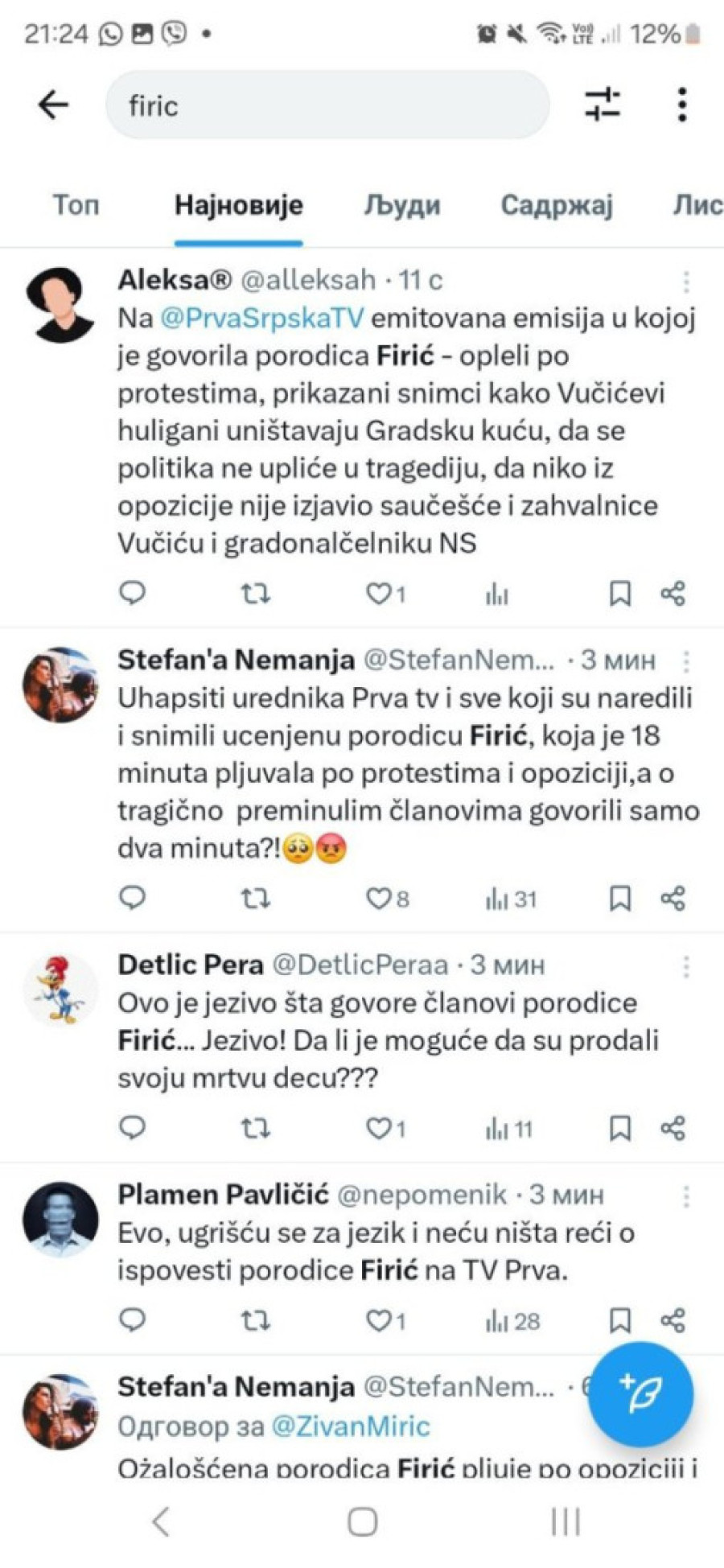Switch to the Топ tab
The width and height of the screenshot is (724, 1568).
tap(76, 205)
